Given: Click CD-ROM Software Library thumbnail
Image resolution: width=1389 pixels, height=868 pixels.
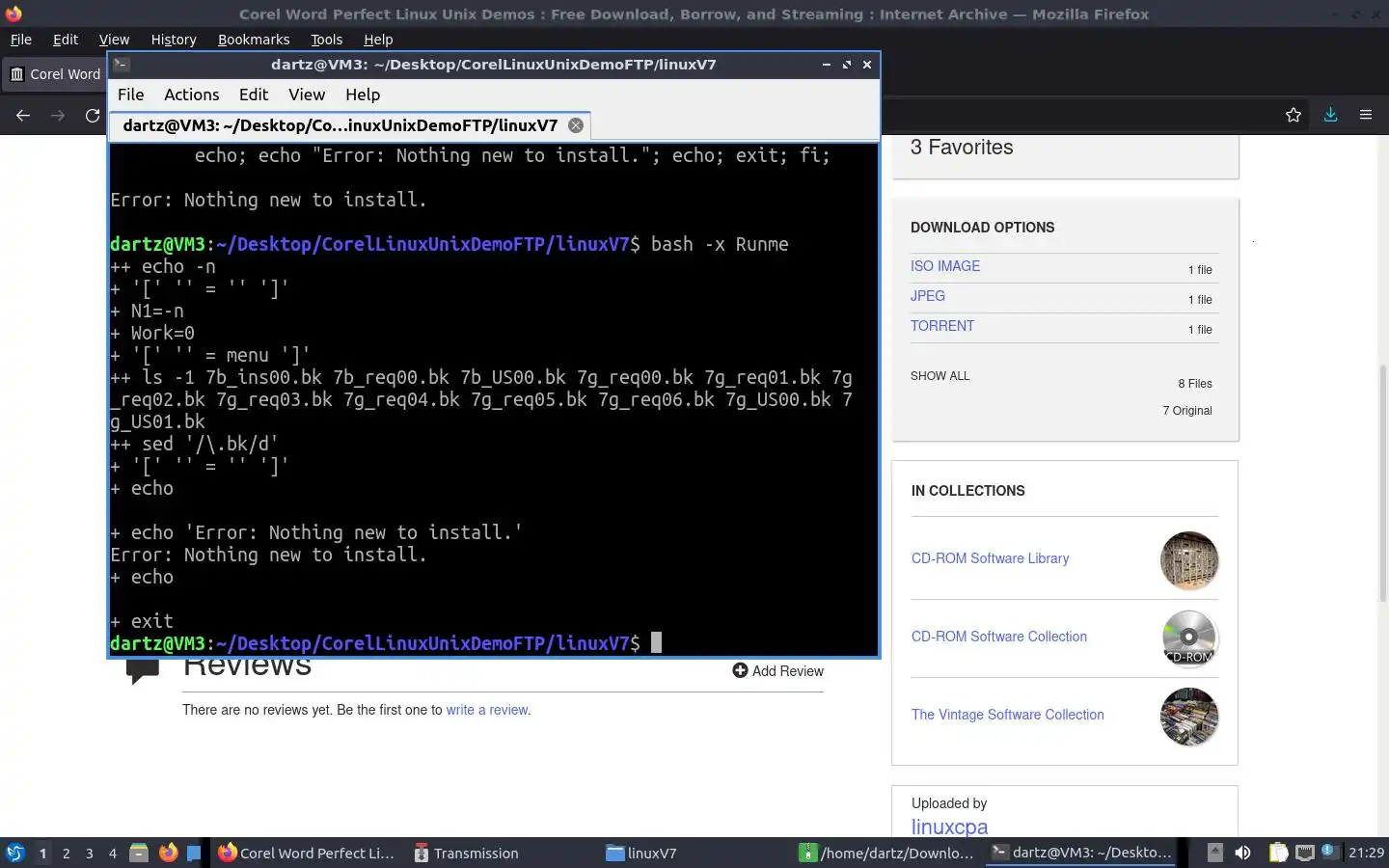Looking at the screenshot, I should coord(1189,560).
